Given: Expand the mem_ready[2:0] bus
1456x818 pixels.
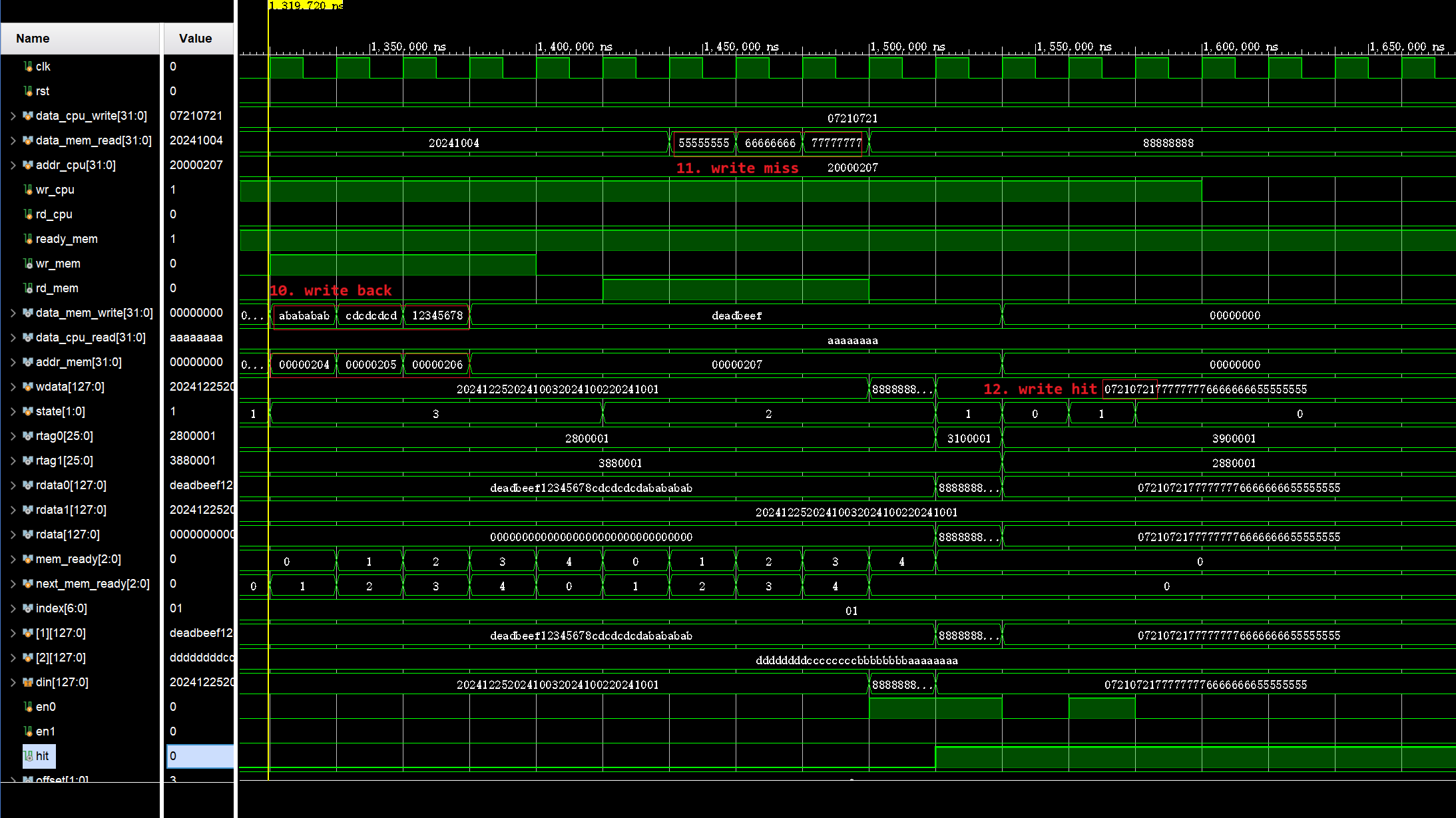Looking at the screenshot, I should 13,559.
